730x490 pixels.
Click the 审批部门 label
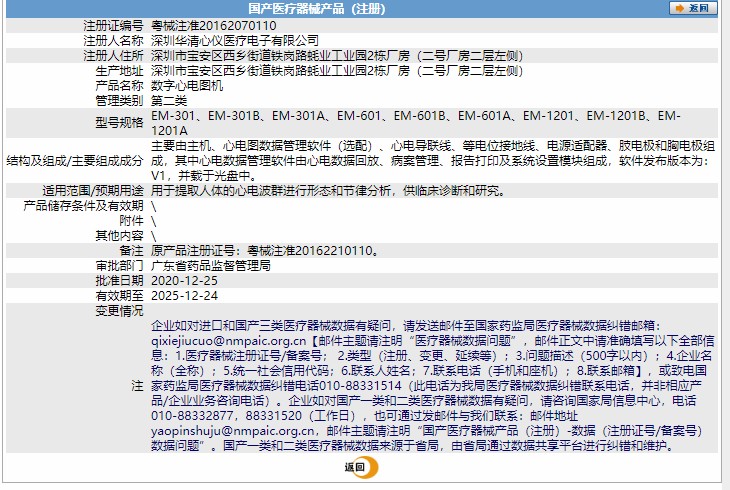click(x=119, y=265)
